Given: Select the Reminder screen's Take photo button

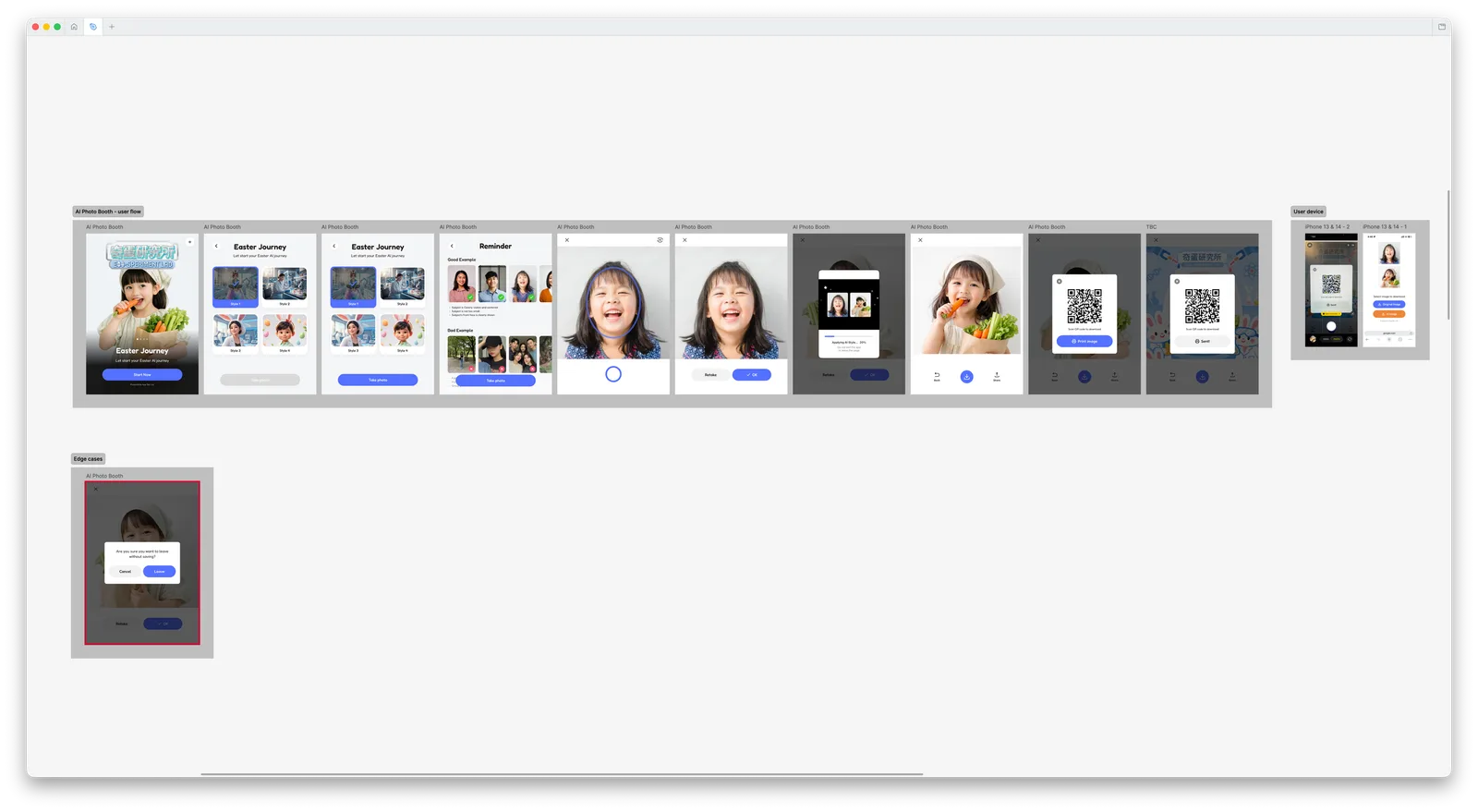Looking at the screenshot, I should point(496,381).
